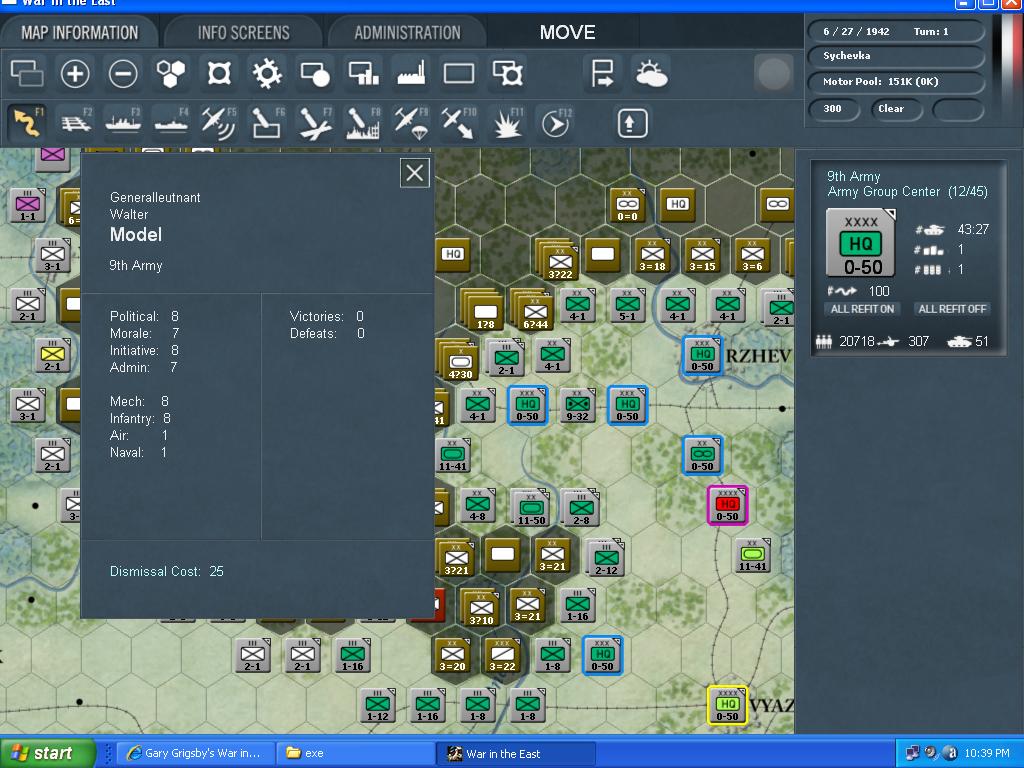Click the bar chart with square icon
The width and height of the screenshot is (1024, 768).
click(x=363, y=73)
